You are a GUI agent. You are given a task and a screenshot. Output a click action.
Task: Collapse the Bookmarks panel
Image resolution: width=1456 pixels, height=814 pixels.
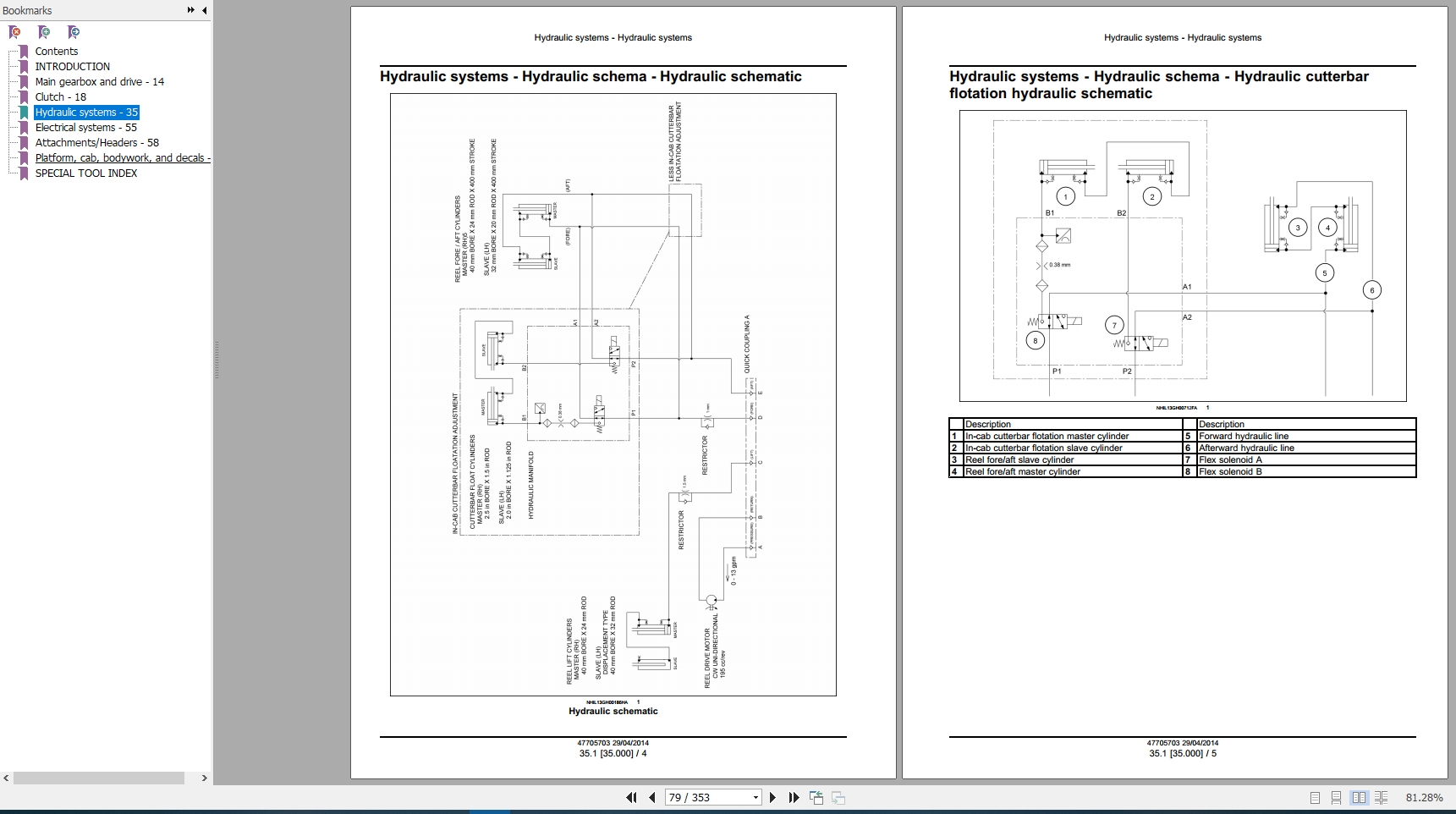click(x=203, y=10)
